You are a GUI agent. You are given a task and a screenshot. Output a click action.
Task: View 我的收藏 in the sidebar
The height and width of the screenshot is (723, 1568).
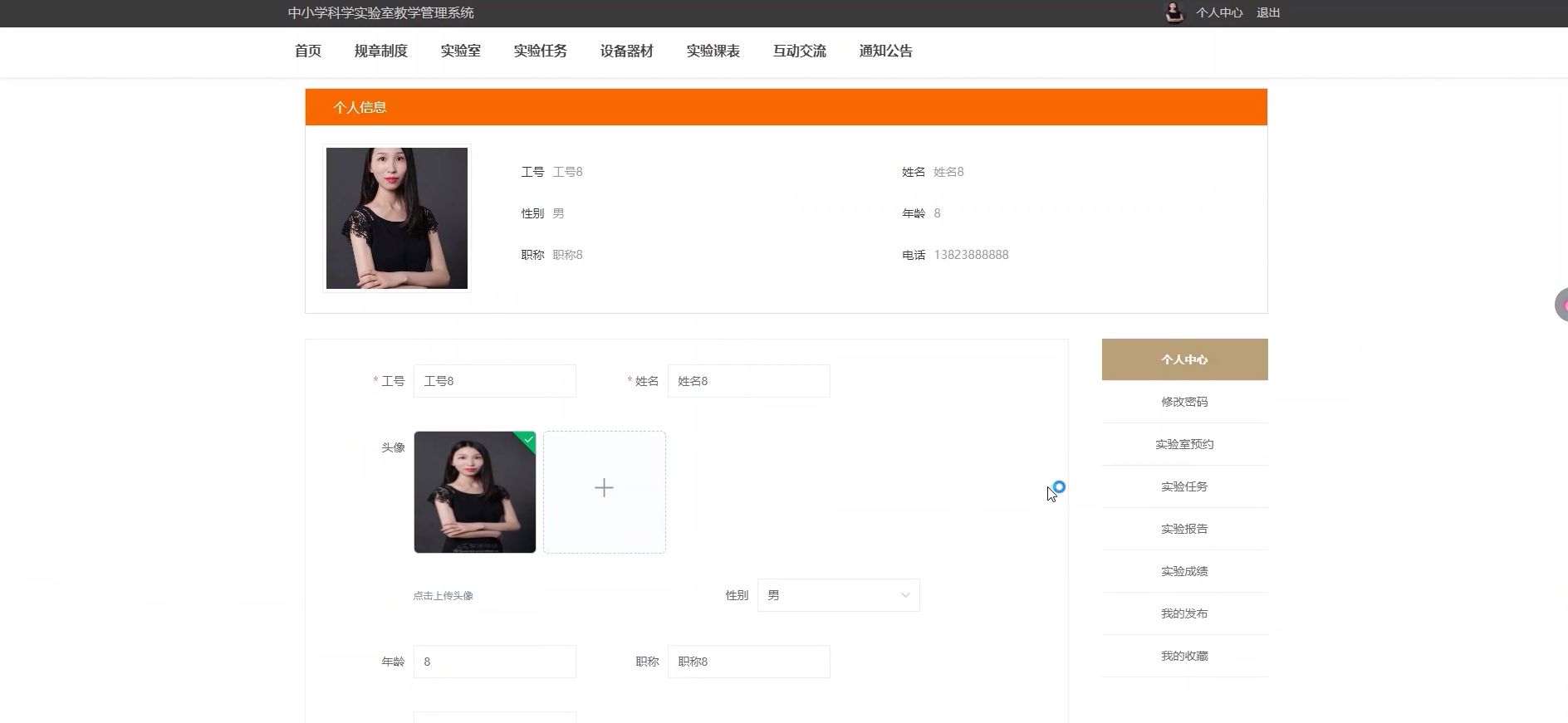[x=1184, y=656]
